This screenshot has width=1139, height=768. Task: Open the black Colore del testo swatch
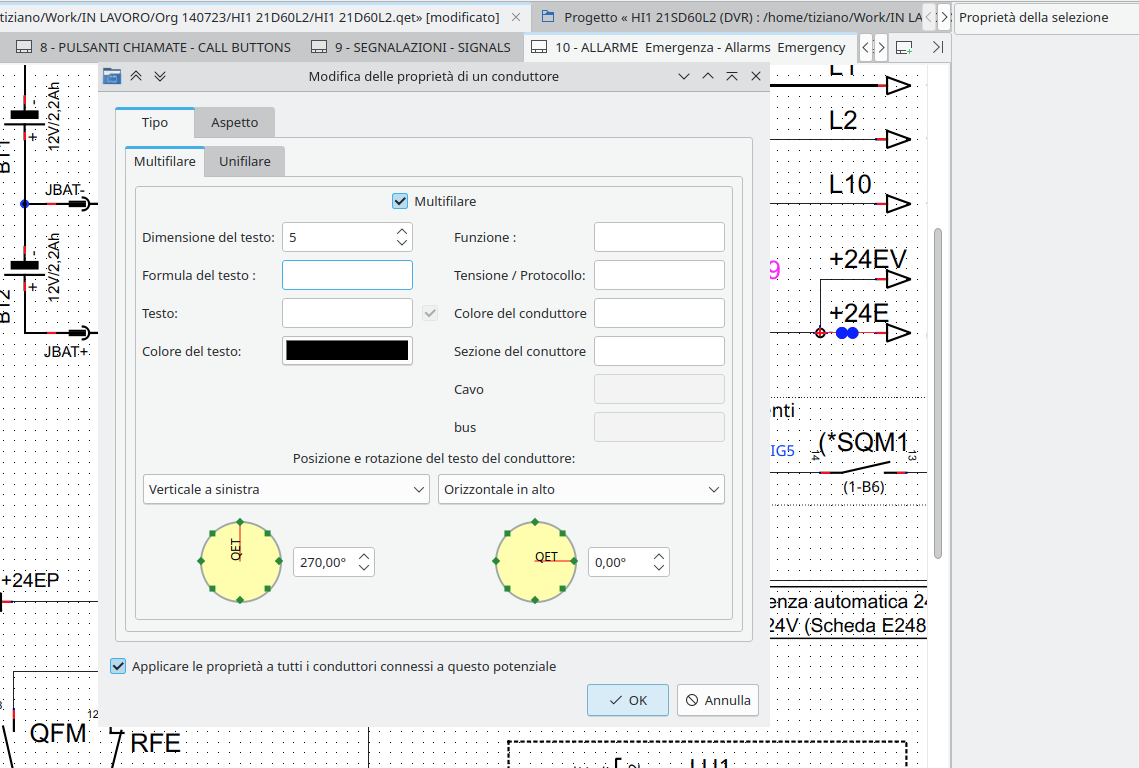tap(347, 351)
